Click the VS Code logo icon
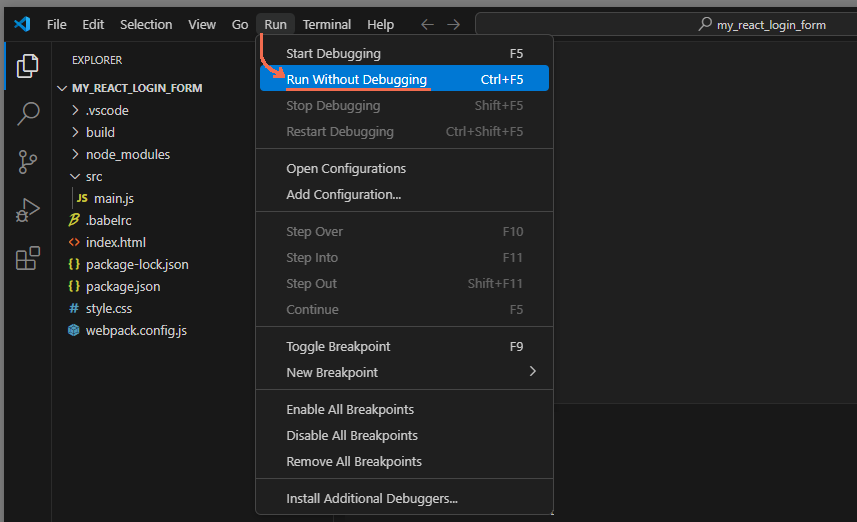857x522 pixels. pos(22,24)
